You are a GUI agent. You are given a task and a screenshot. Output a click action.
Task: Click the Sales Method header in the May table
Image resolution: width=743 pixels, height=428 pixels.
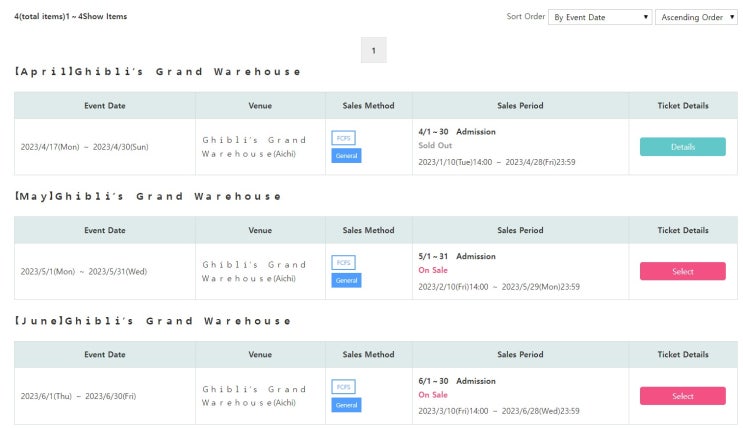(368, 230)
